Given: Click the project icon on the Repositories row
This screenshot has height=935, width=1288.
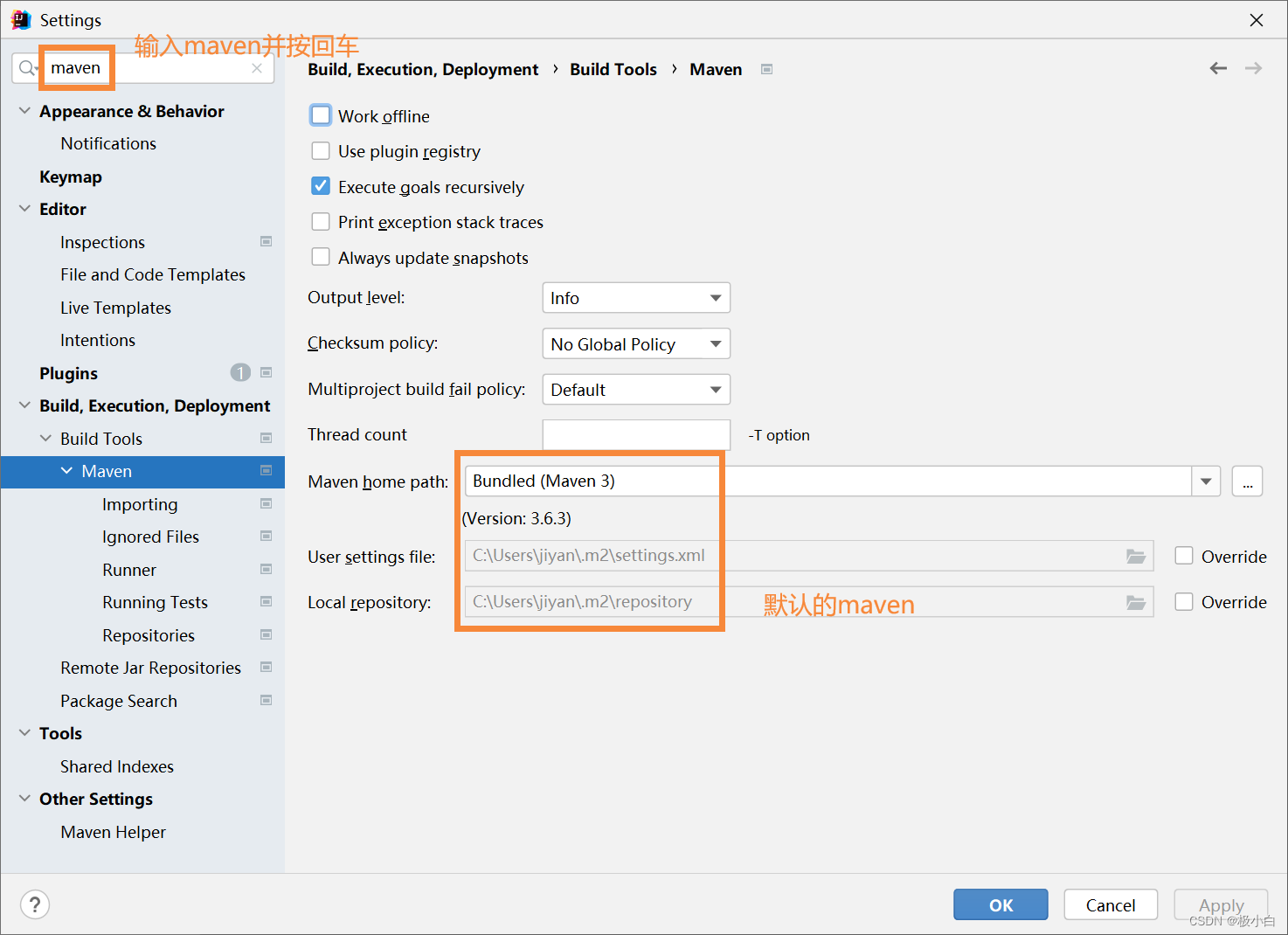Looking at the screenshot, I should [x=266, y=634].
